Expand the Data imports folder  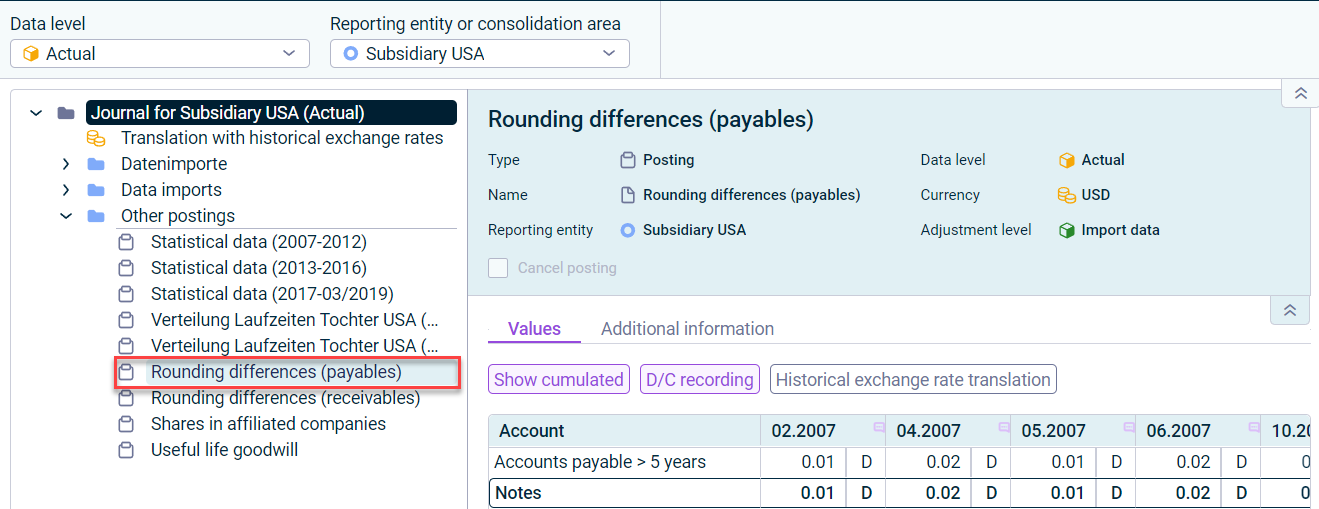pos(66,190)
